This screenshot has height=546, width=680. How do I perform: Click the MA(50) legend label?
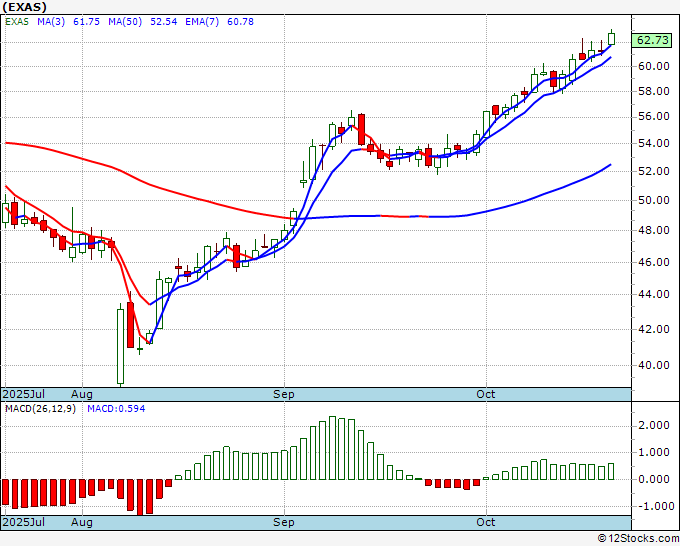[x=125, y=22]
